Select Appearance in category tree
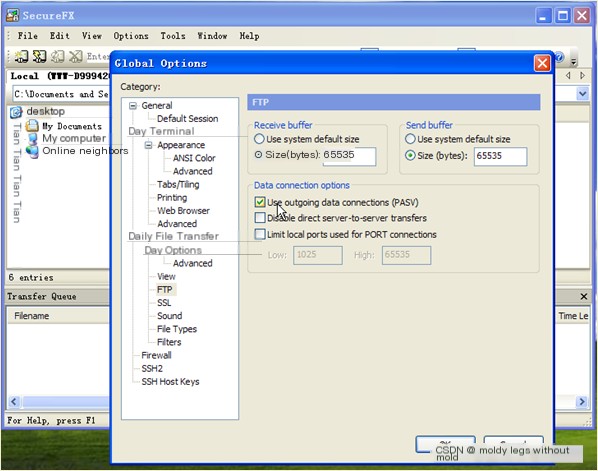 [x=181, y=145]
